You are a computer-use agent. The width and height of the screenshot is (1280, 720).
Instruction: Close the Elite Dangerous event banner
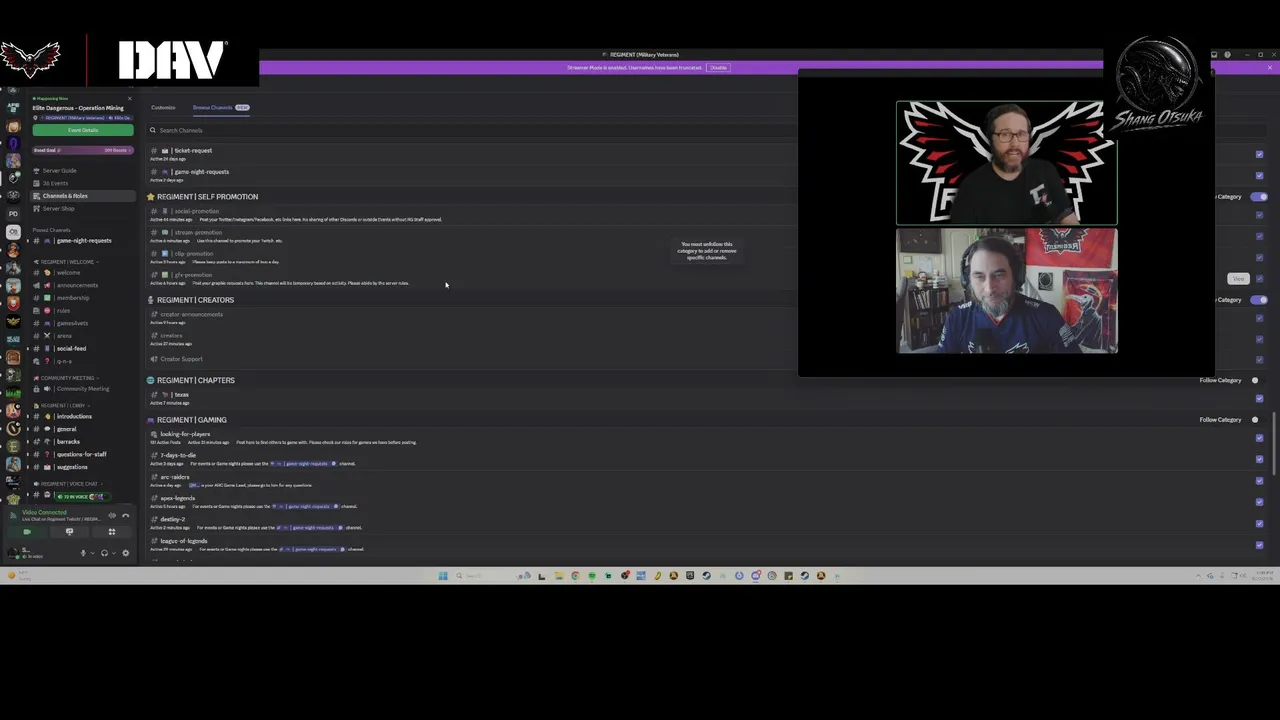[129, 98]
